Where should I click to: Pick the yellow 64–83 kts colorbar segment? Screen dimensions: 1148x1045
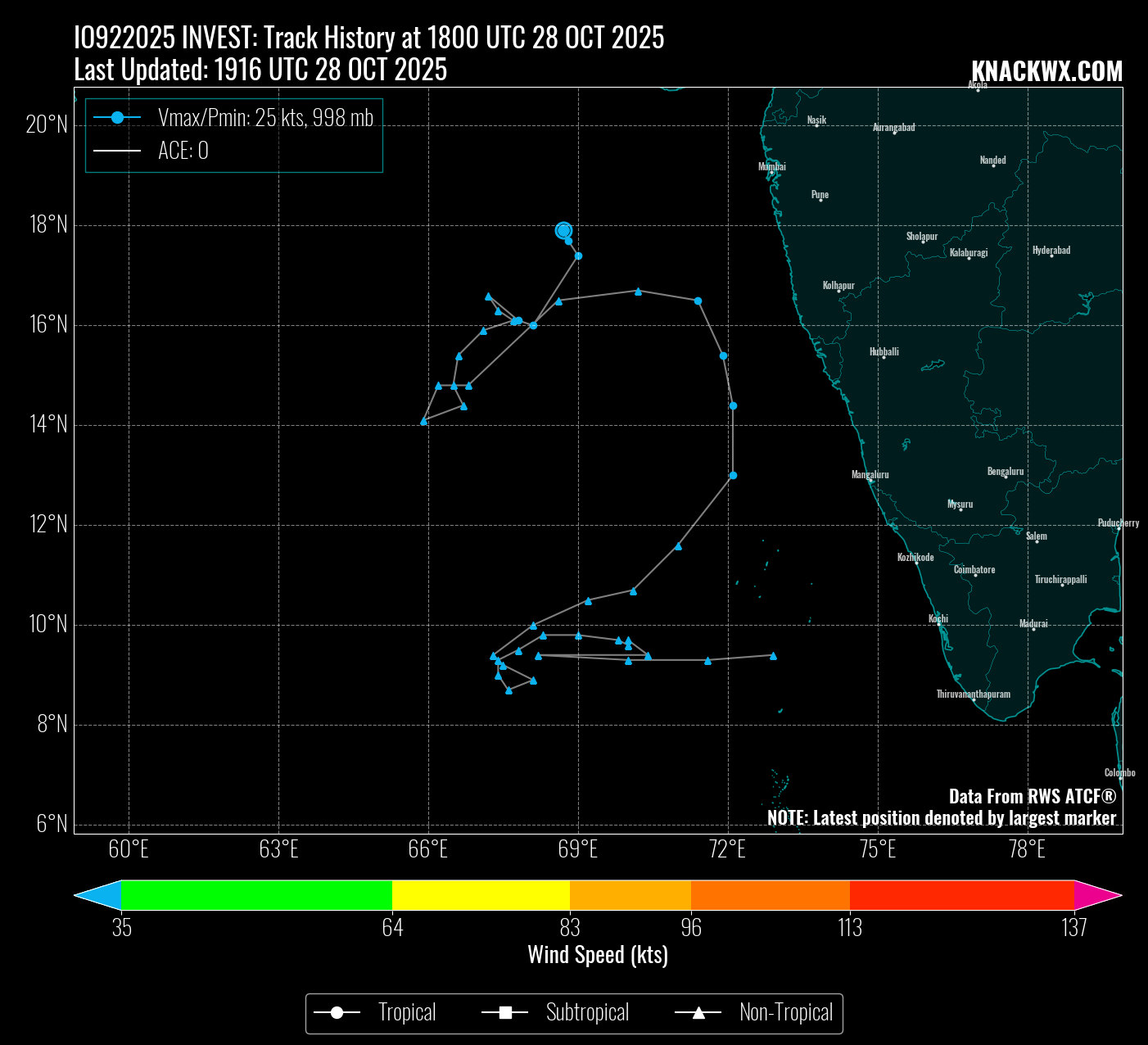tap(481, 895)
